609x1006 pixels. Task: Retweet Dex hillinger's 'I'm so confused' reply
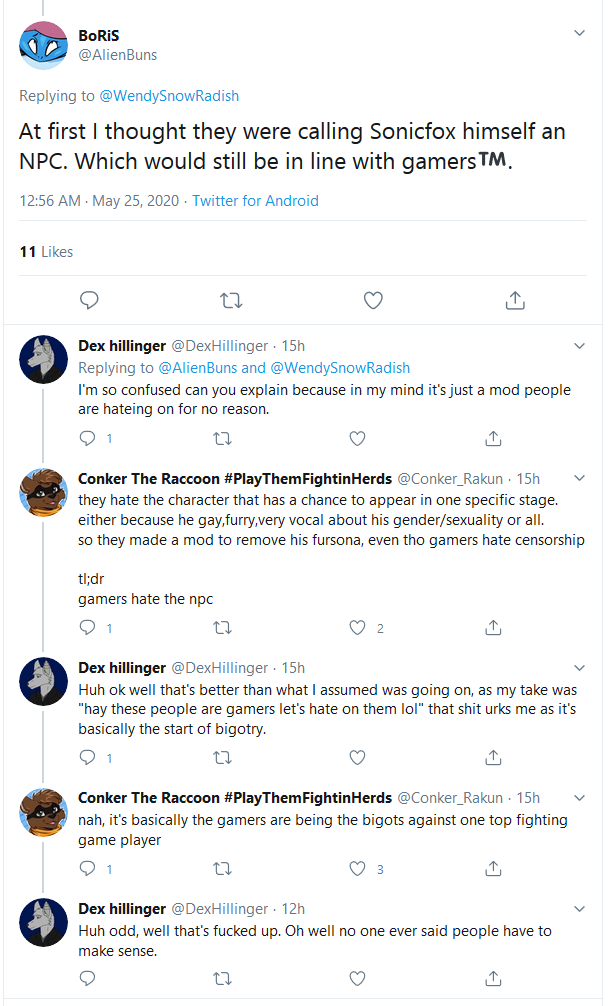[x=222, y=439]
